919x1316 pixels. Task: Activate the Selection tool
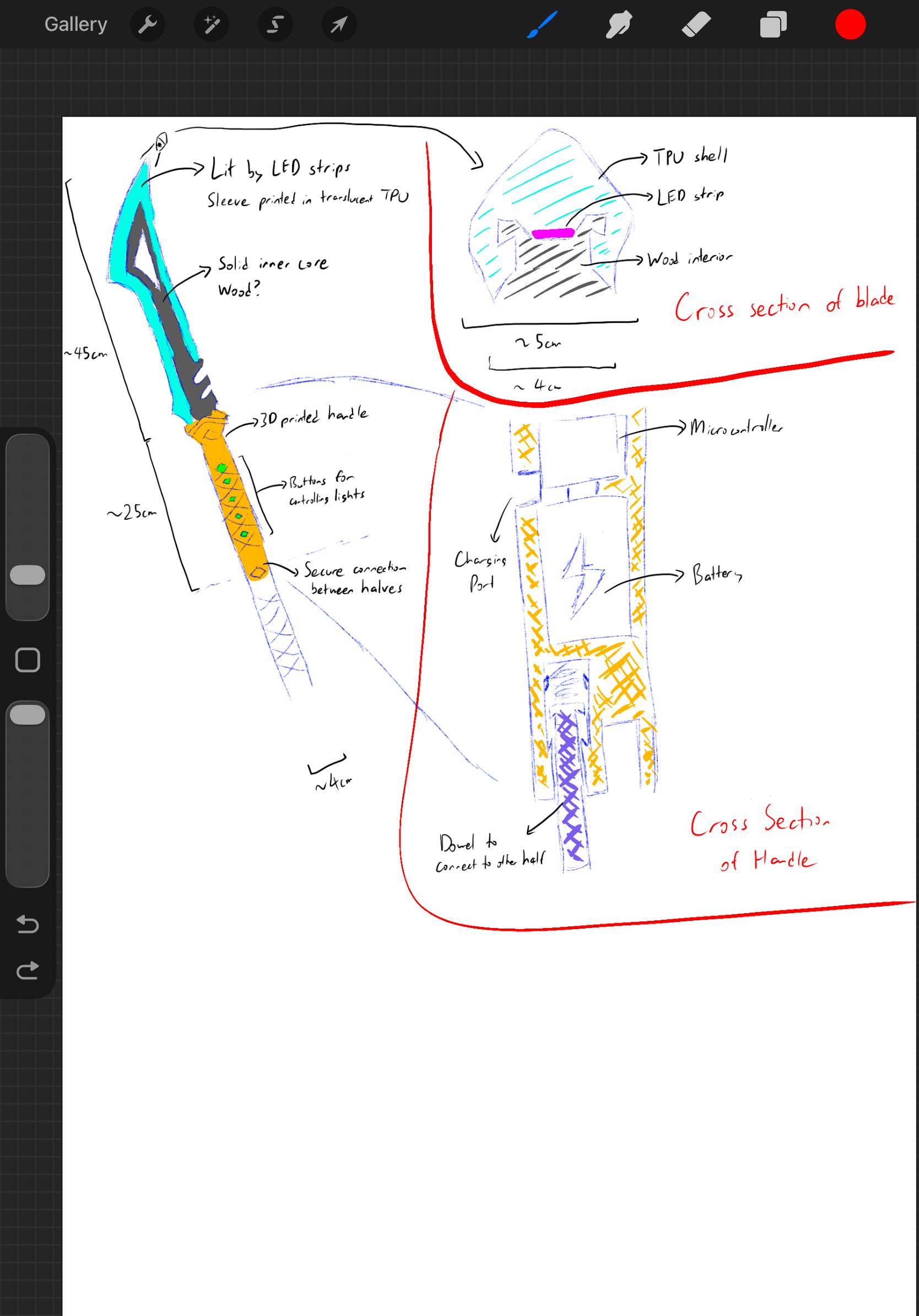pyautogui.click(x=275, y=25)
